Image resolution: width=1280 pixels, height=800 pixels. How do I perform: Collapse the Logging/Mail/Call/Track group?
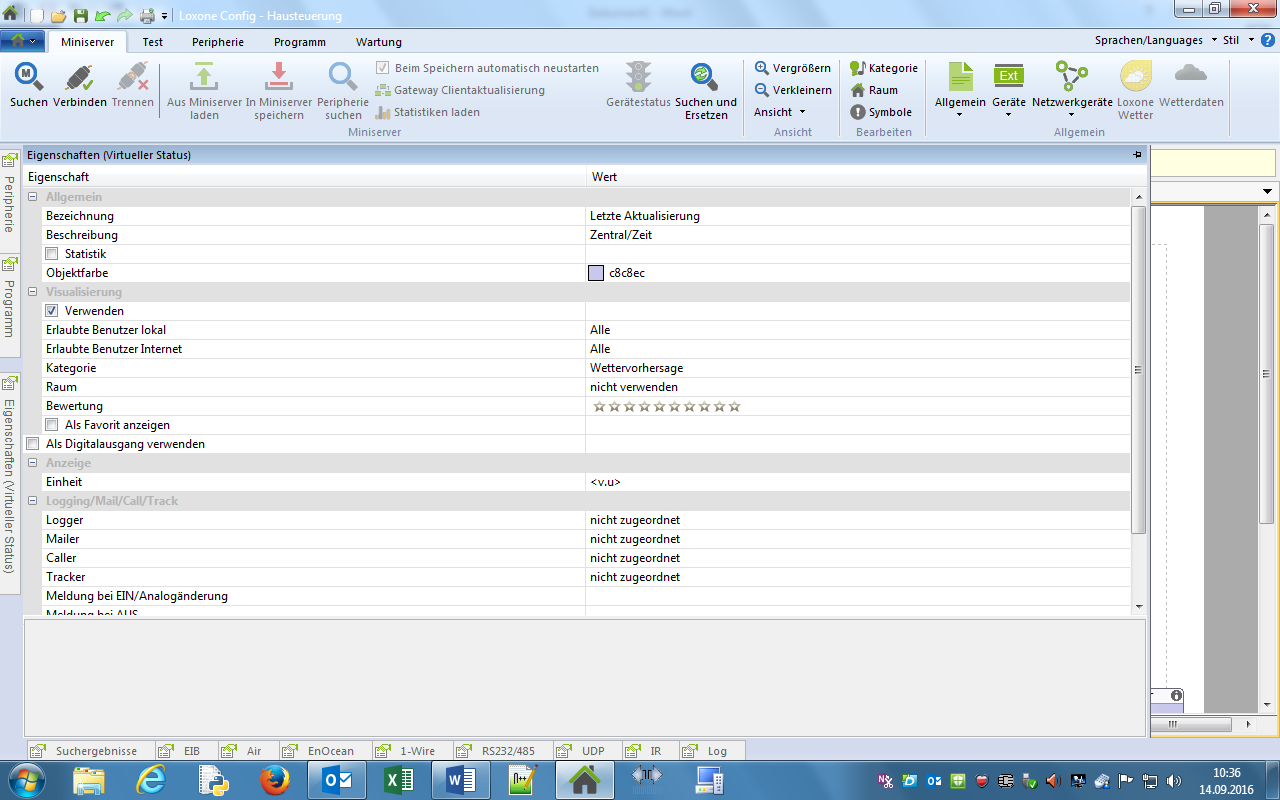33,501
